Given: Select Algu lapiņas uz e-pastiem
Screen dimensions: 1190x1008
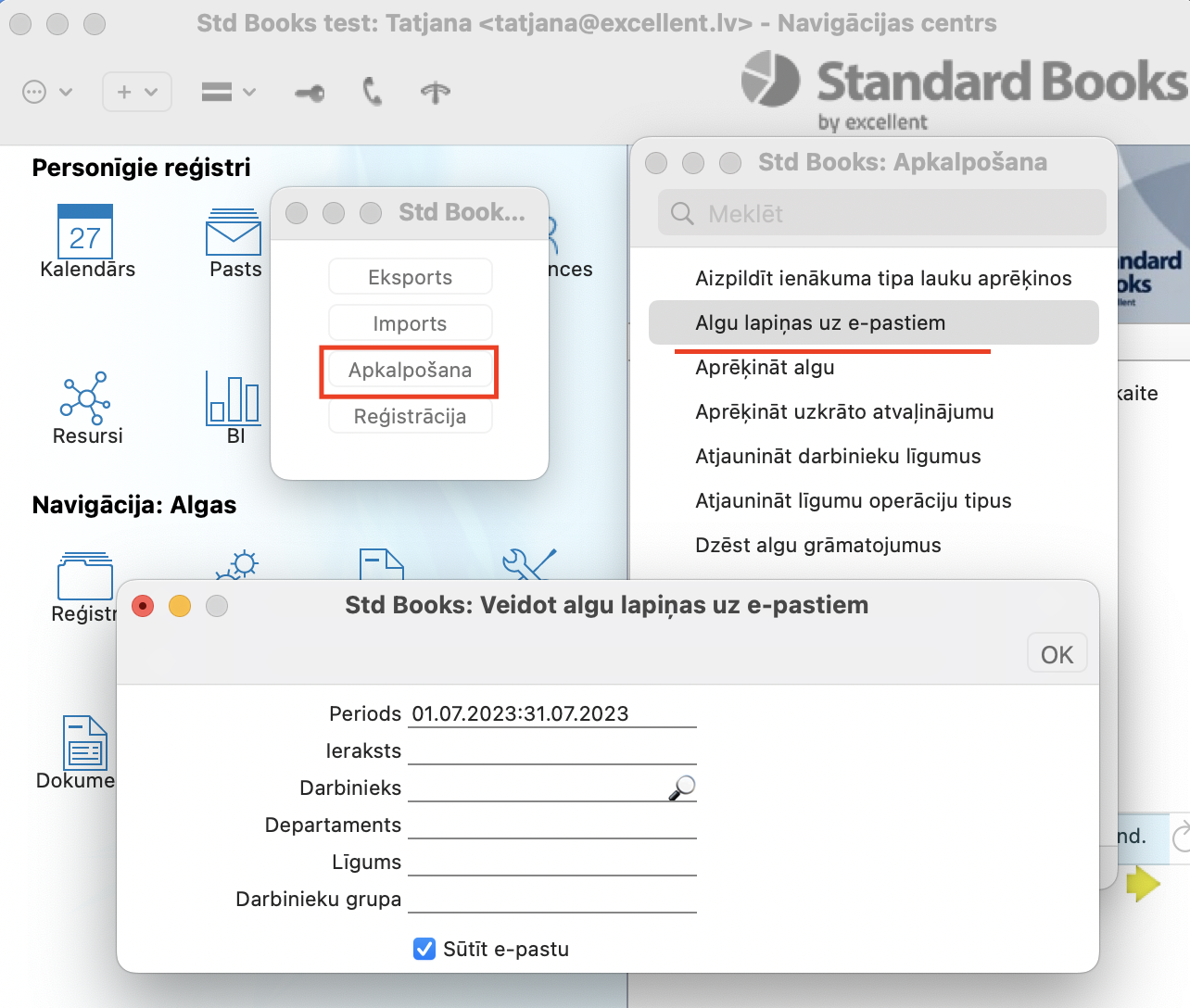Looking at the screenshot, I should pos(819,322).
